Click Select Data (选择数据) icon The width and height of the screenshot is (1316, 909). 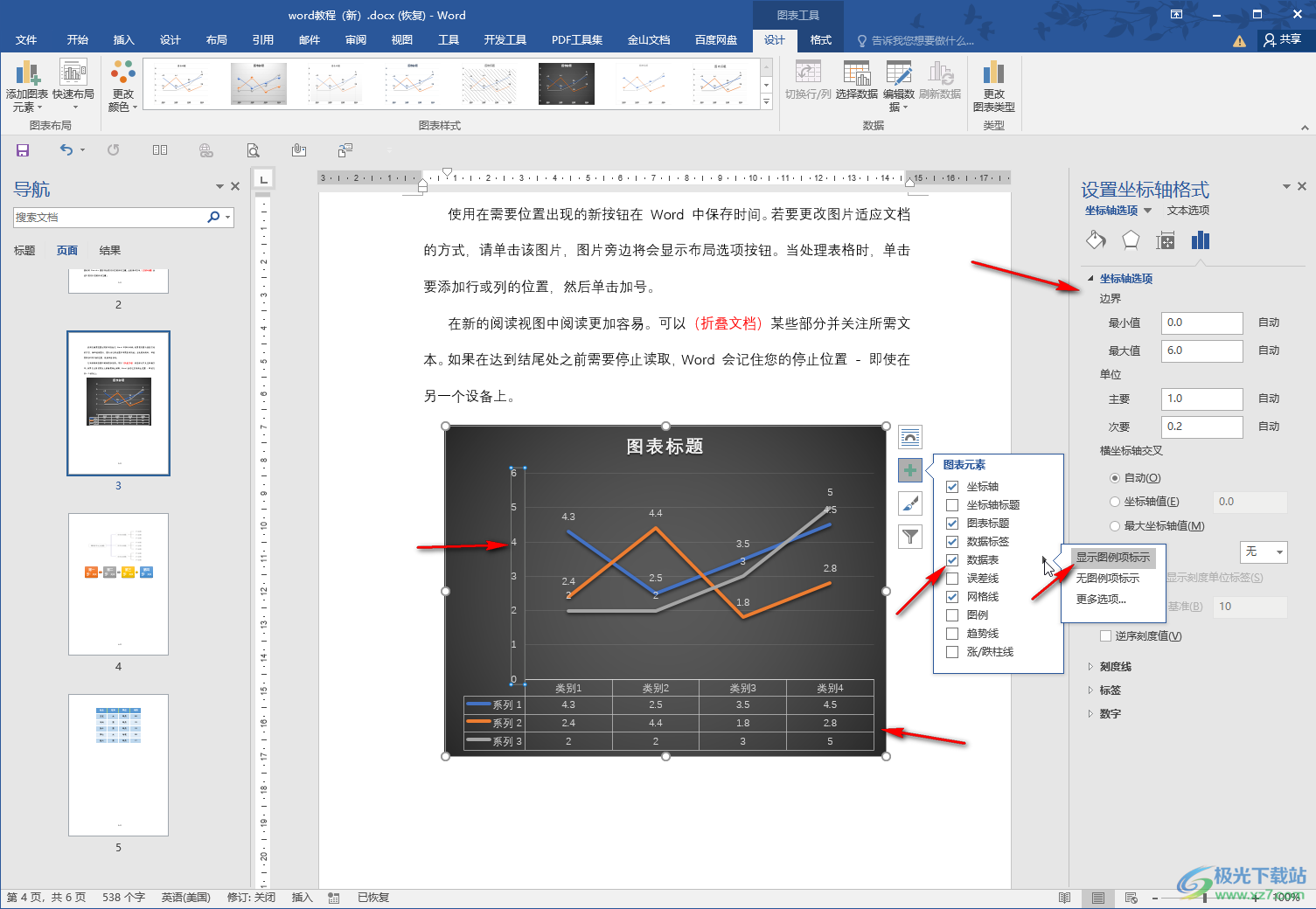tap(856, 80)
